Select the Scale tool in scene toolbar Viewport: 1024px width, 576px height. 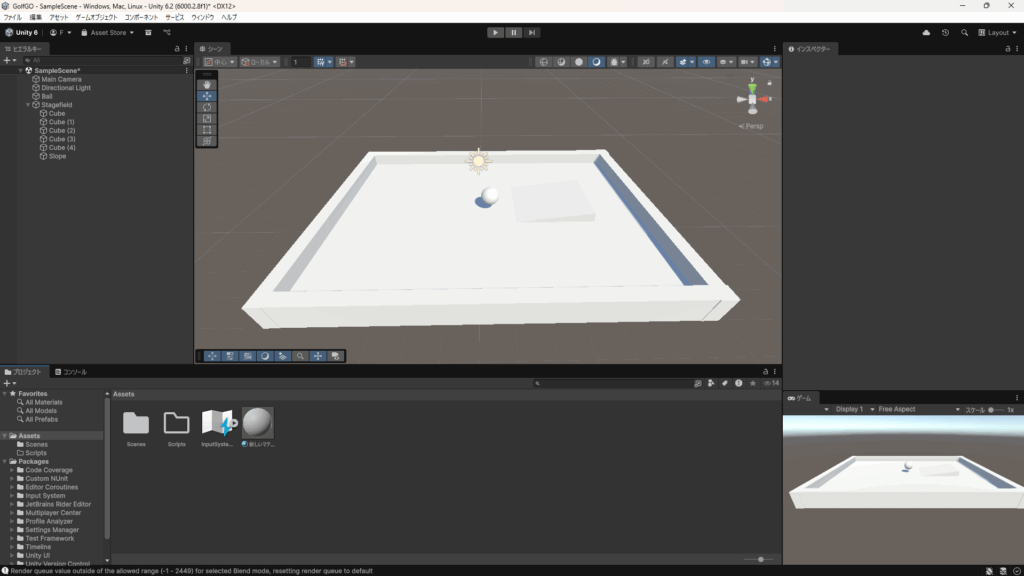coord(207,118)
